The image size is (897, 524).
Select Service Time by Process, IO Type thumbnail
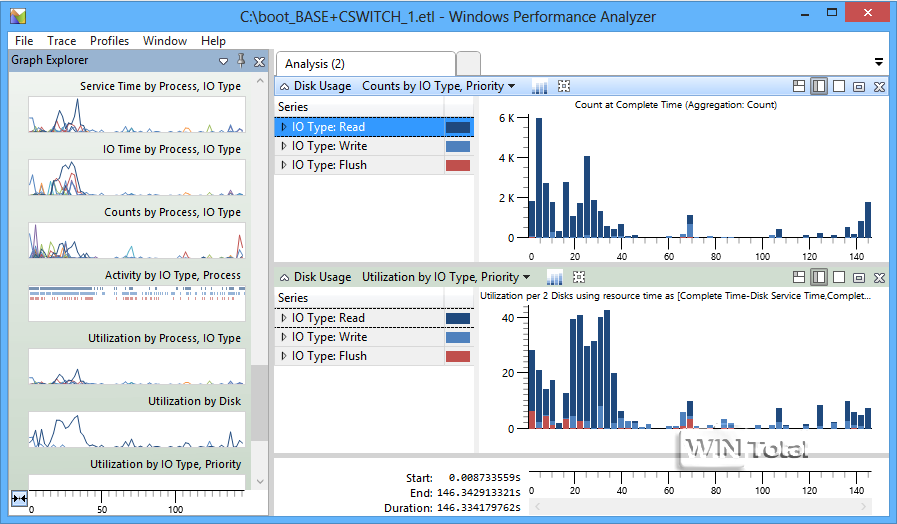(x=137, y=114)
